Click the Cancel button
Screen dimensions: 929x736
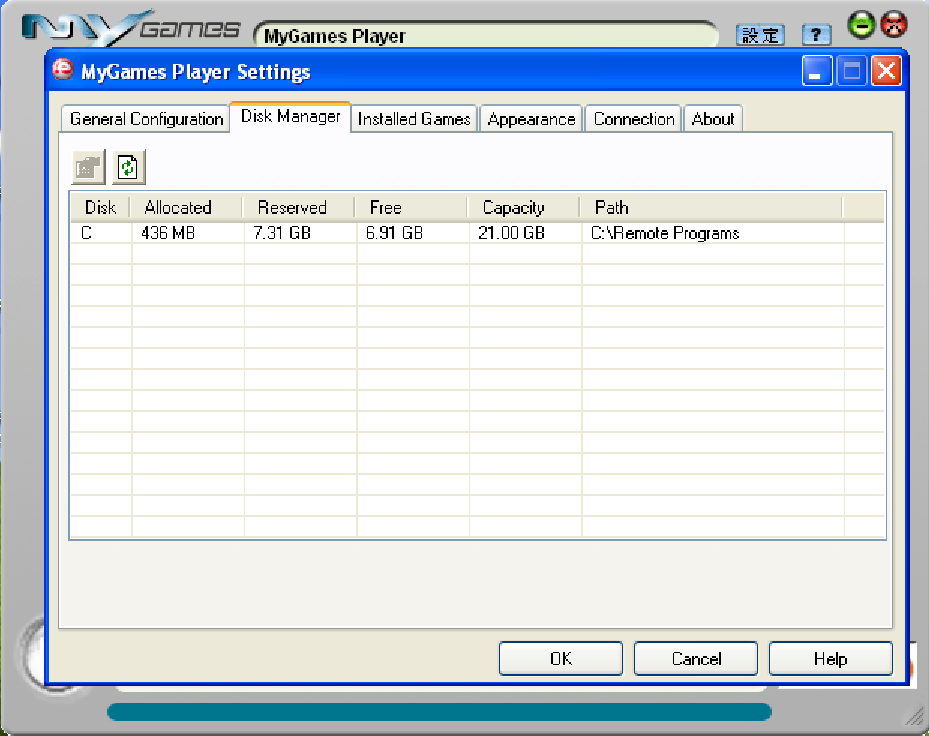[x=696, y=658]
